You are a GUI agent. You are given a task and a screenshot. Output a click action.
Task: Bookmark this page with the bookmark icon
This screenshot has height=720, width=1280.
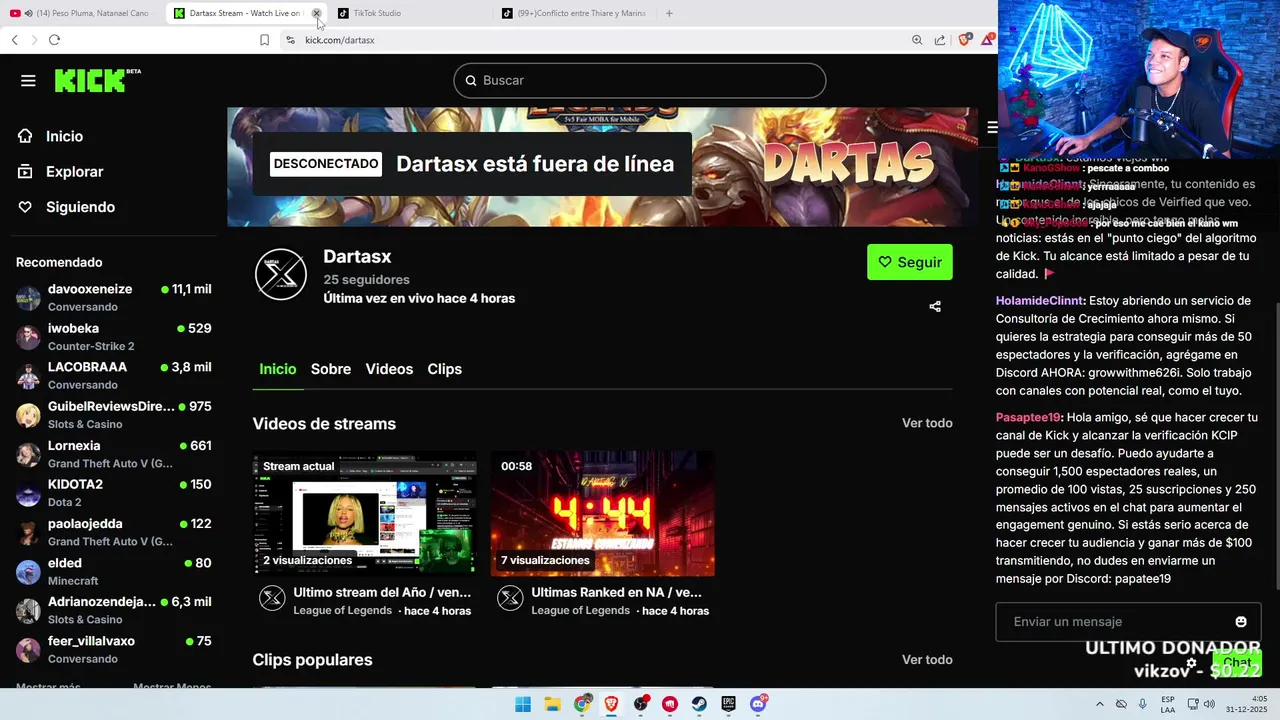[264, 40]
